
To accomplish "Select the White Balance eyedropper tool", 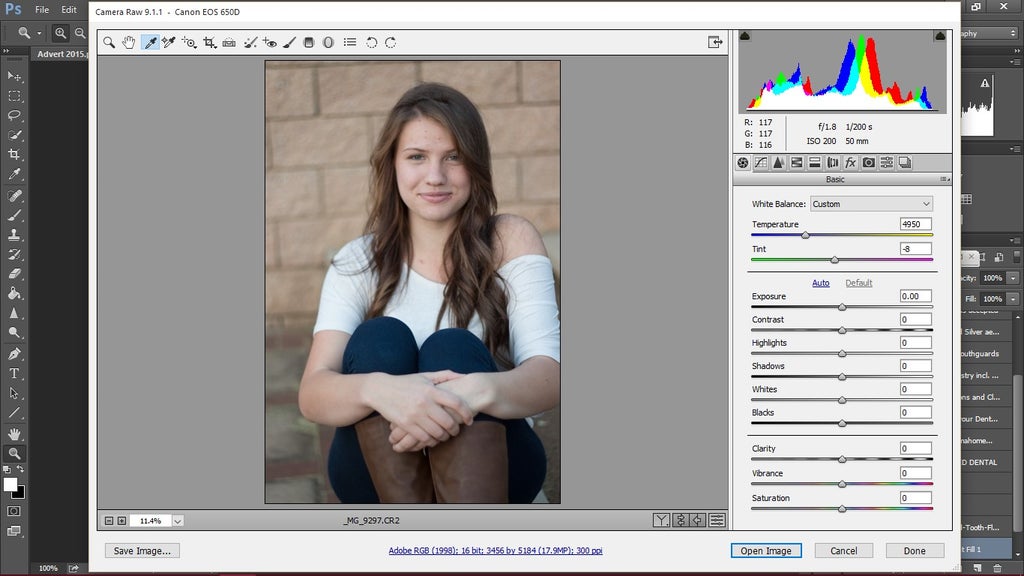I will pos(150,42).
